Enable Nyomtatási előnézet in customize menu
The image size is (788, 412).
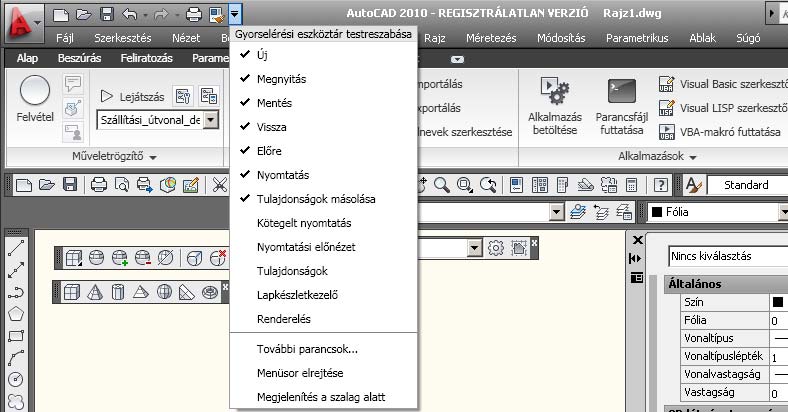pyautogui.click(x=323, y=247)
